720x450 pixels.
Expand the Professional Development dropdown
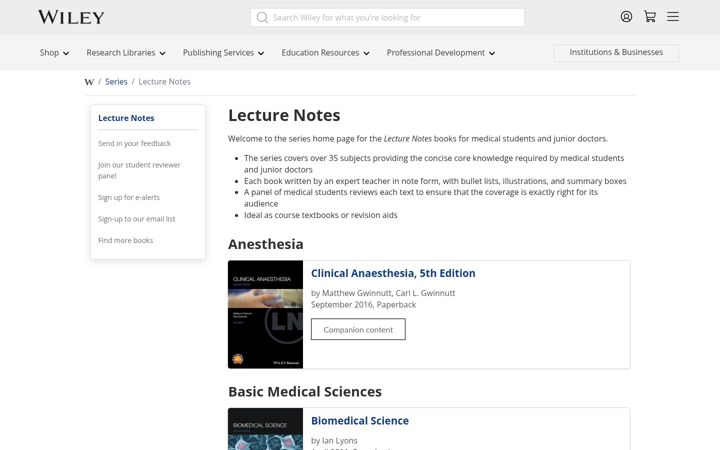[x=440, y=53]
